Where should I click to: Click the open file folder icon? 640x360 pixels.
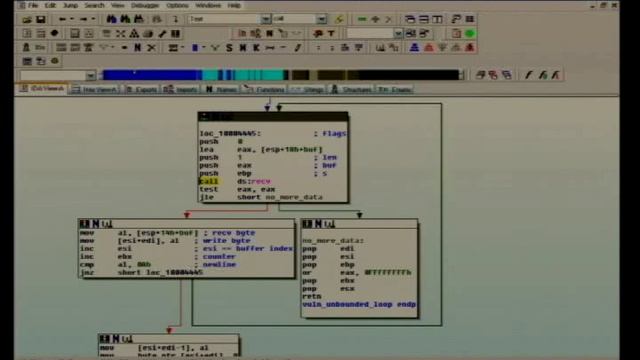click(27, 19)
